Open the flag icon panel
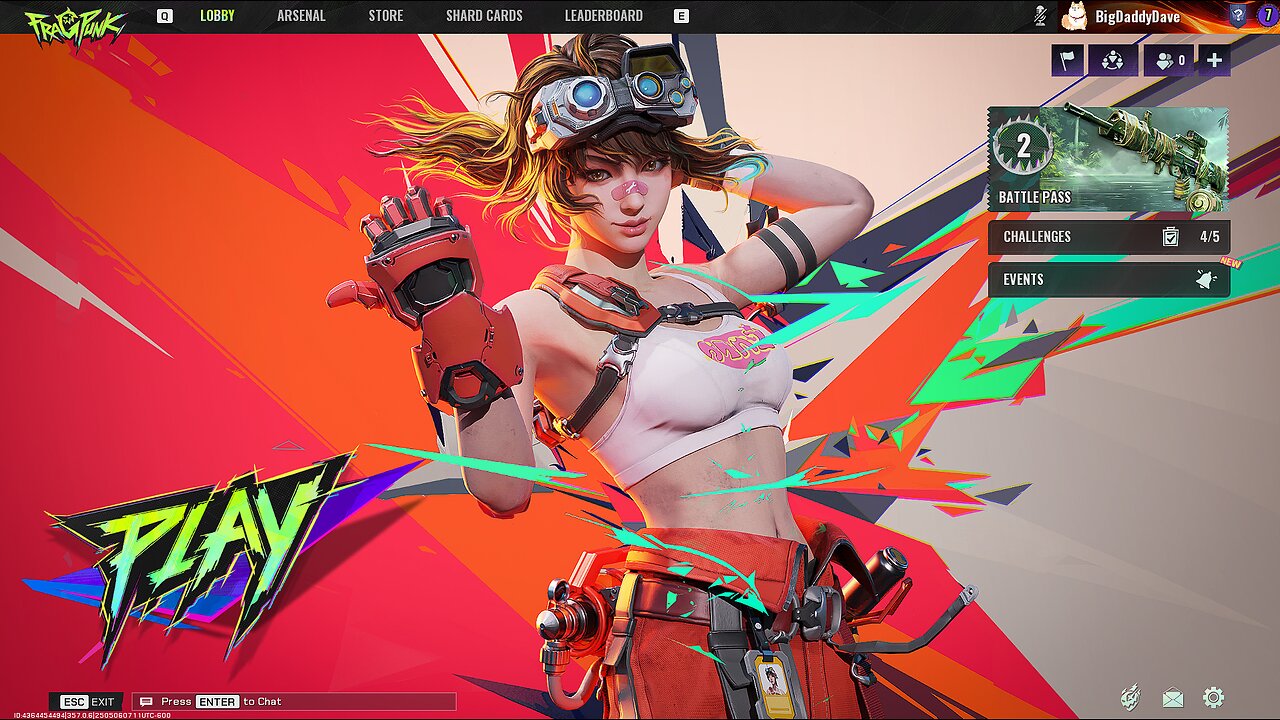 point(1067,61)
